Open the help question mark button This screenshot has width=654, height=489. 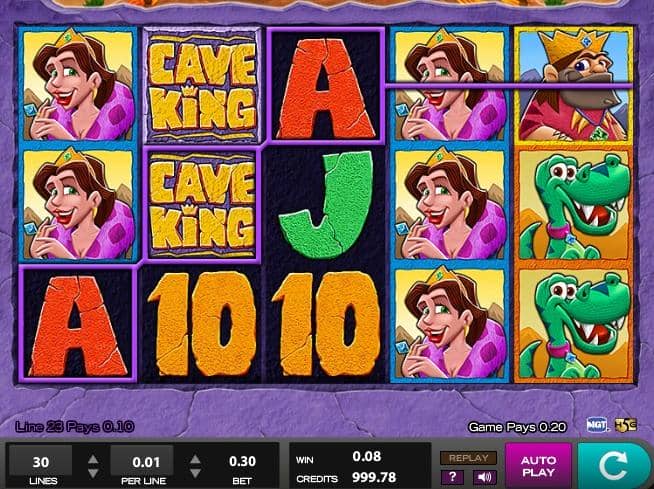point(452,477)
